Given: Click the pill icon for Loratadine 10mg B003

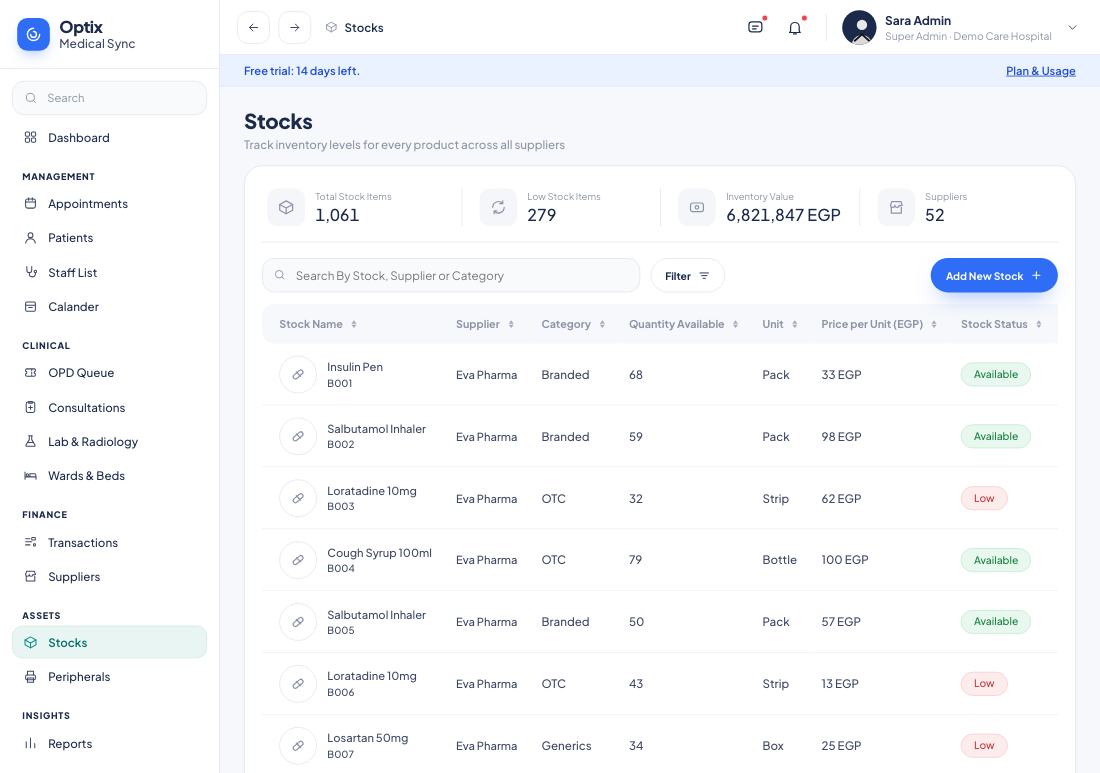Looking at the screenshot, I should coord(298,498).
